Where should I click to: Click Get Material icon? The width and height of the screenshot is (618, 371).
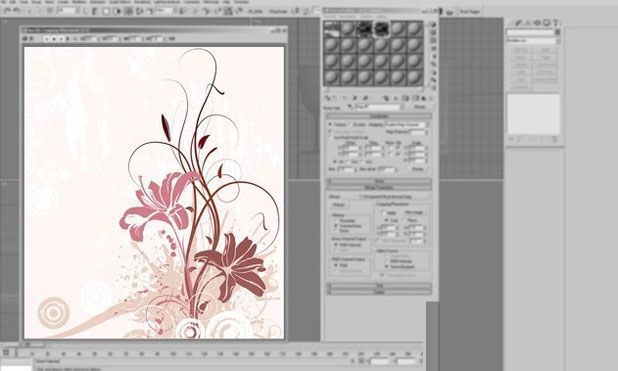[327, 98]
